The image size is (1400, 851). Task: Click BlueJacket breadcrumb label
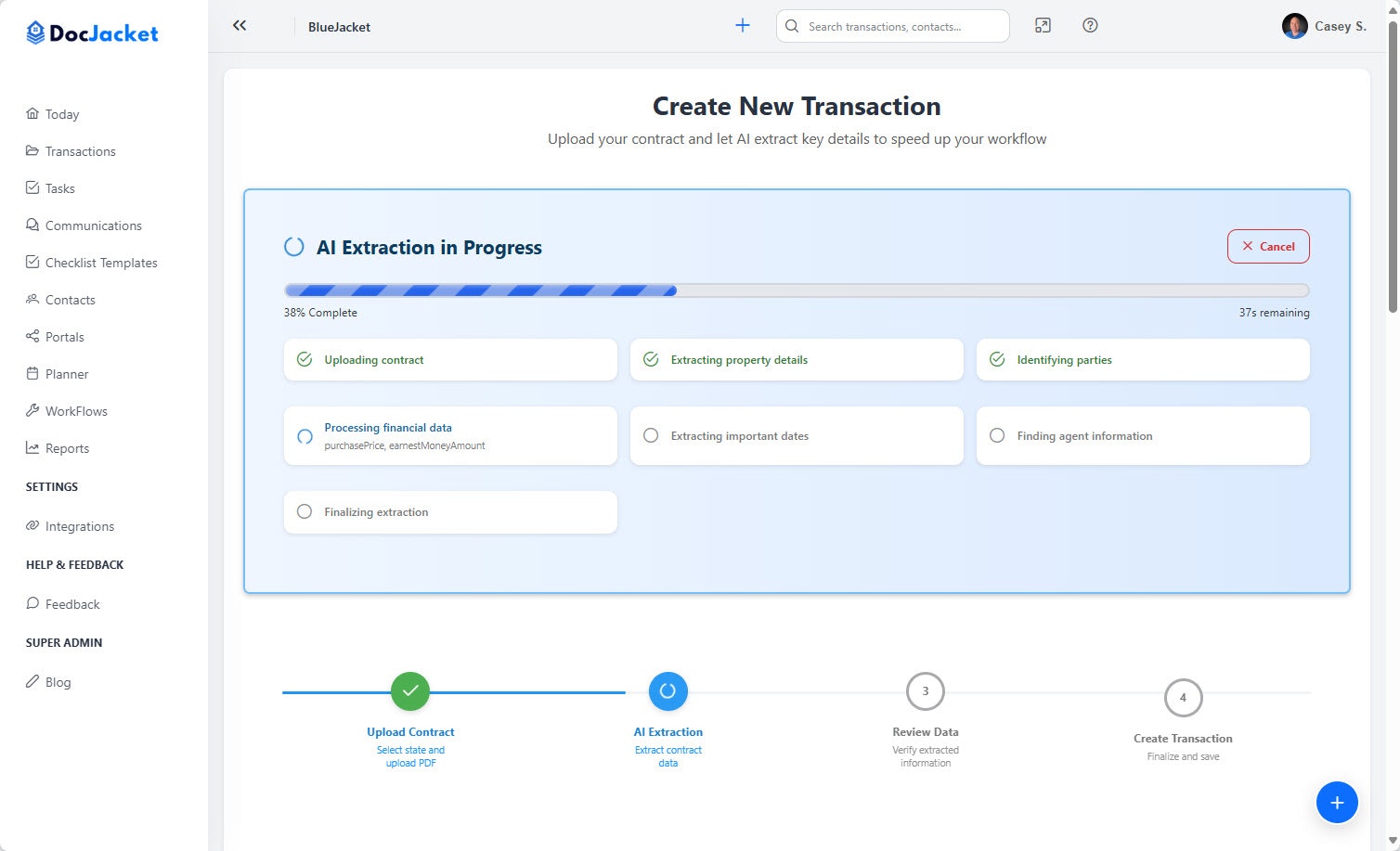coord(339,27)
